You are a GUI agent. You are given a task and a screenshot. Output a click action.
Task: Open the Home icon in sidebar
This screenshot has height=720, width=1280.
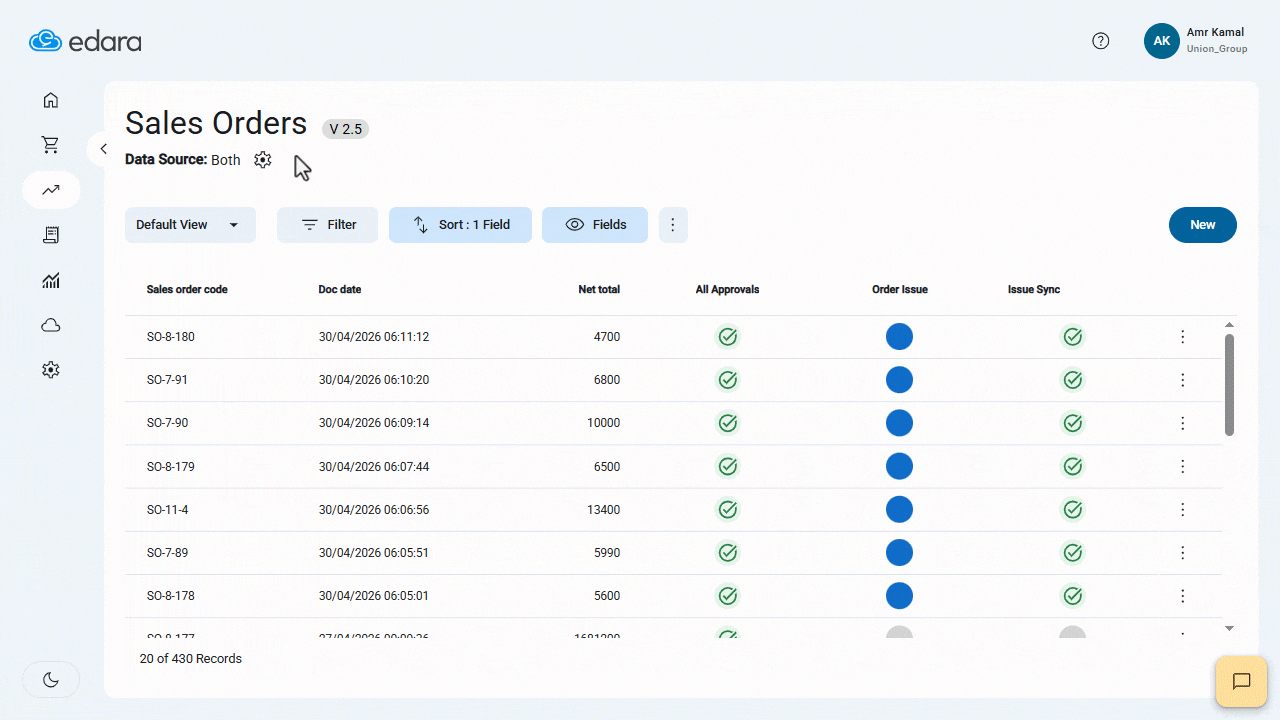click(x=51, y=100)
